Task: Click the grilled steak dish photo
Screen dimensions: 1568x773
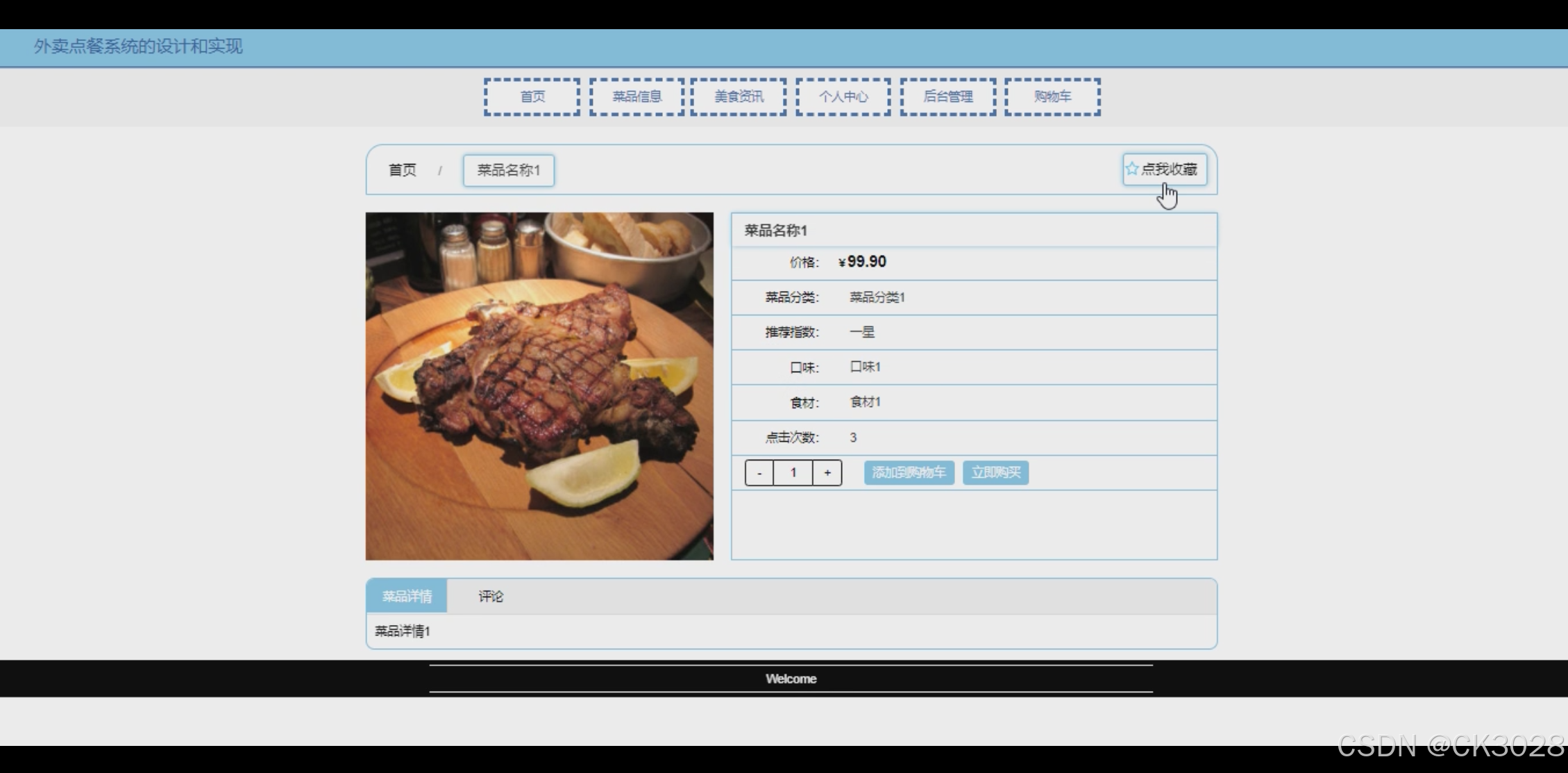Action: (x=539, y=386)
